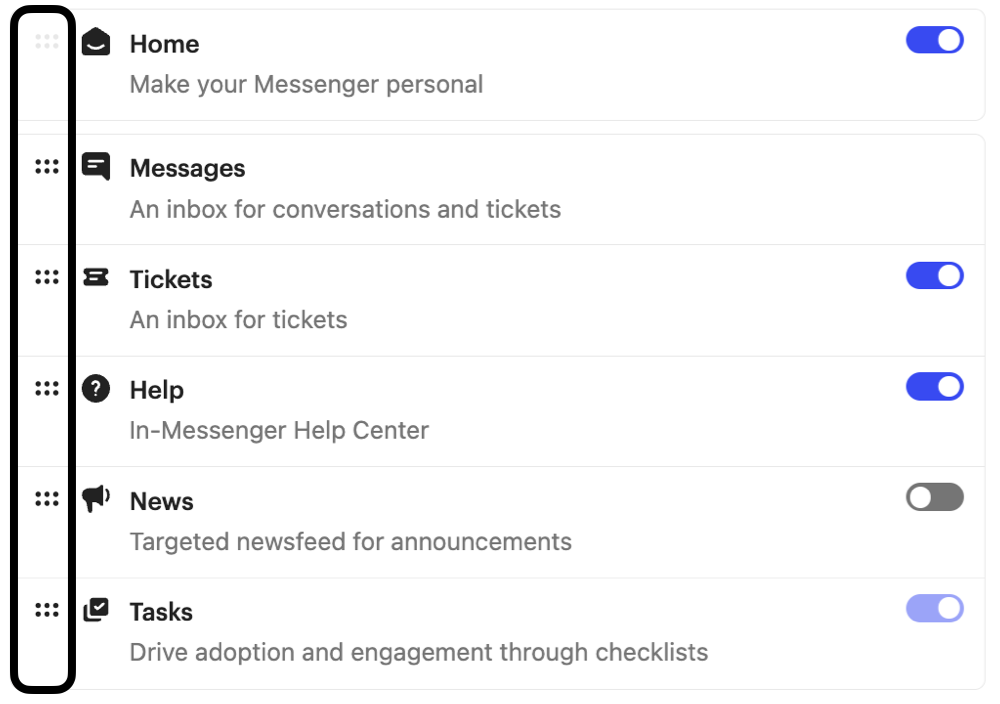Click the drag handle beside Help
Viewport: 1000px width, 704px height.
tap(47, 388)
